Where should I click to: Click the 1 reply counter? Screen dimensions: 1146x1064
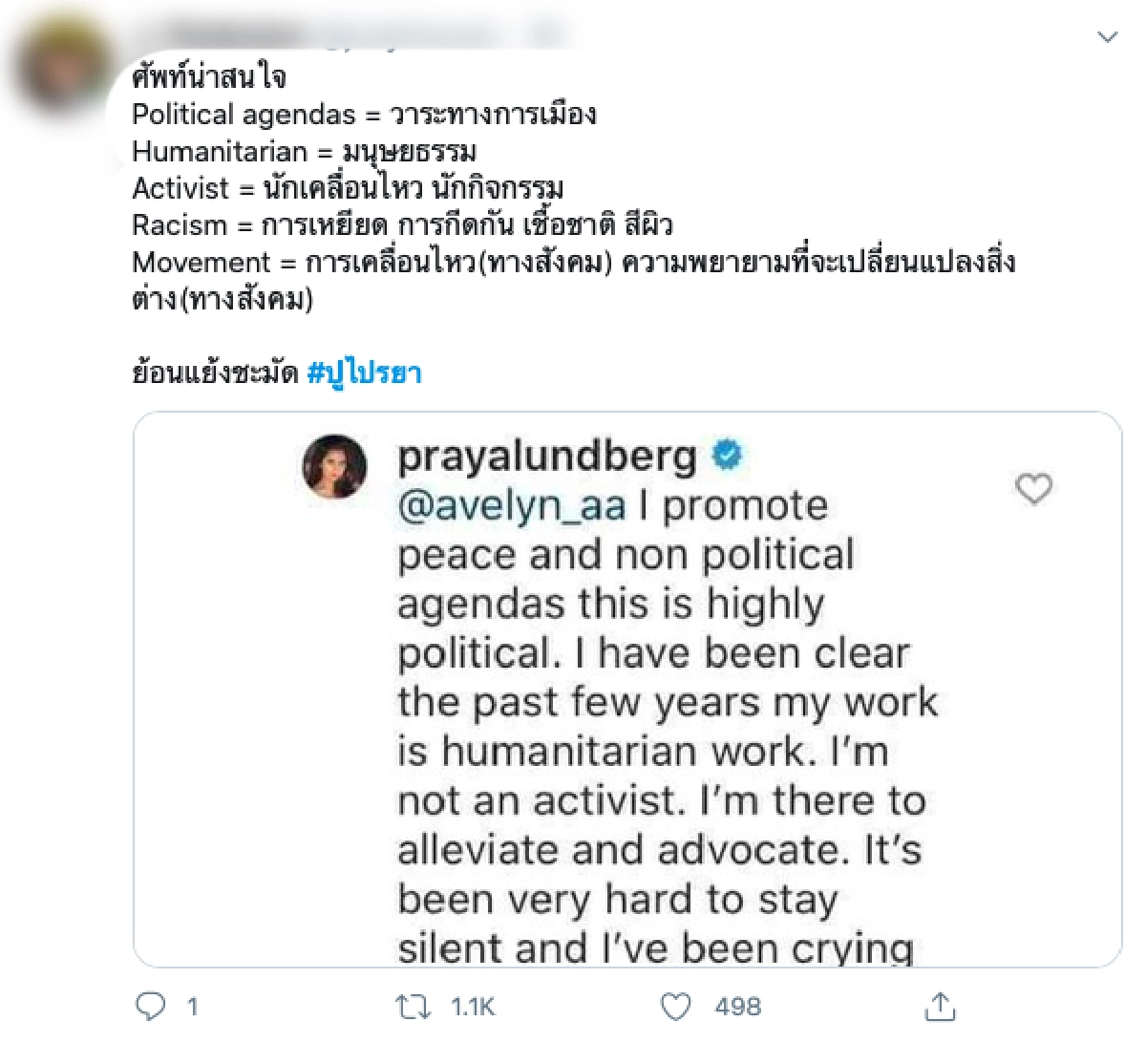point(191,1006)
